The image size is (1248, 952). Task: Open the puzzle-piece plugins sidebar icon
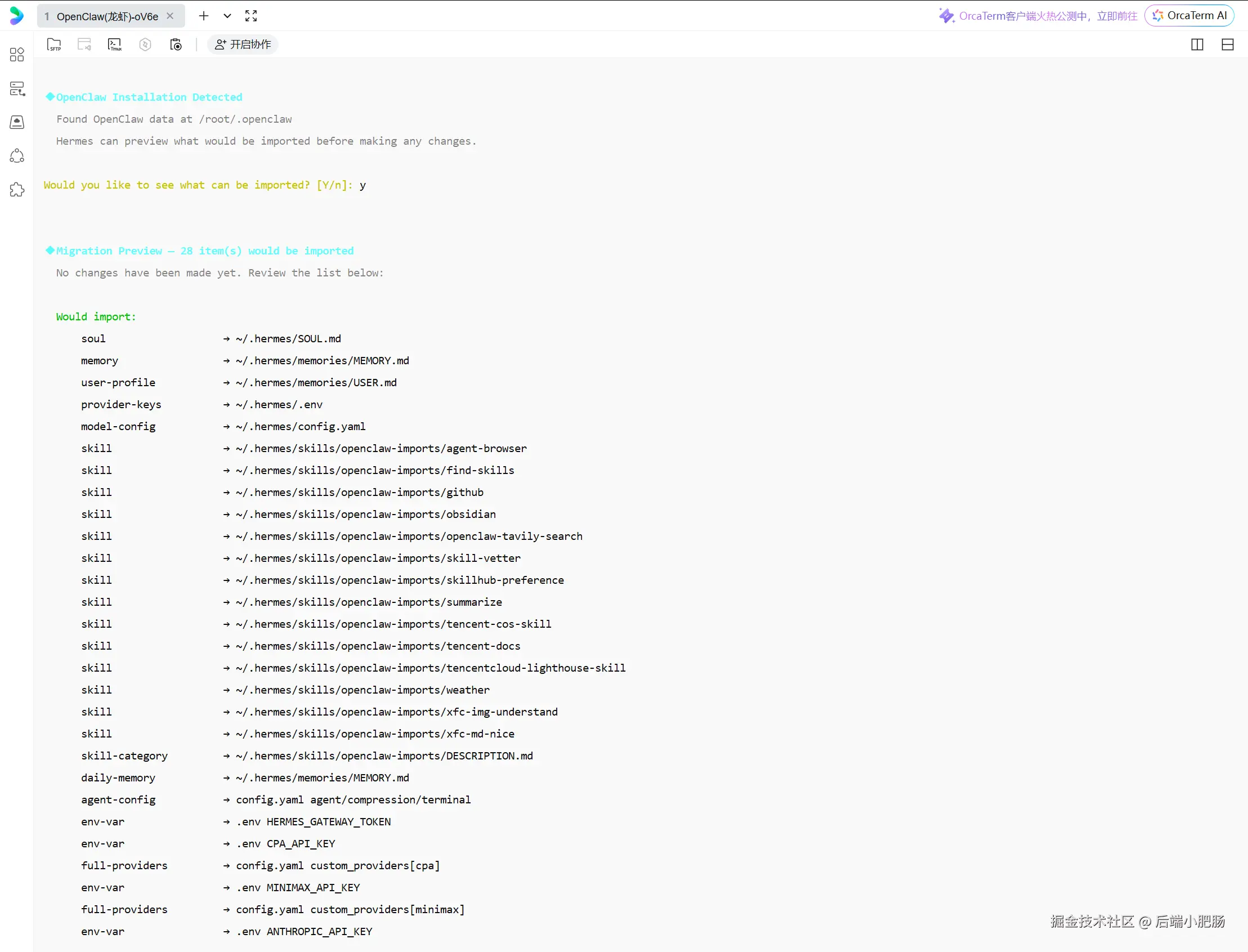pos(17,189)
